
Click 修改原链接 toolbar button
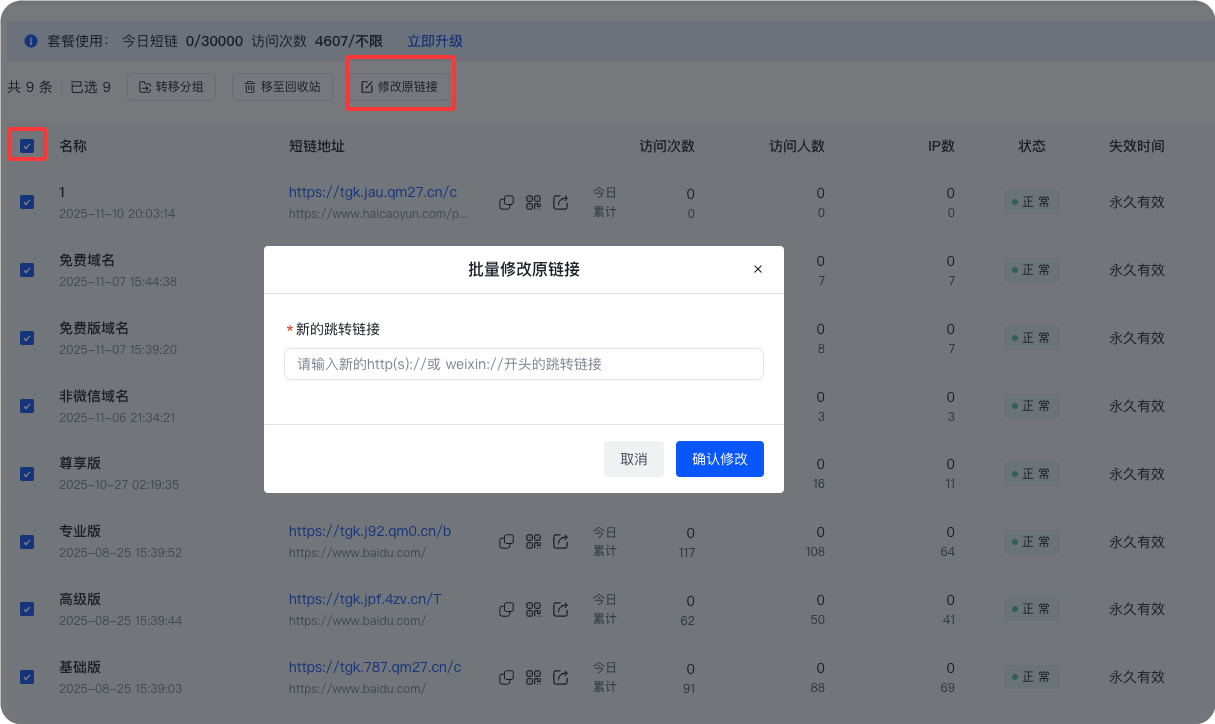399,87
